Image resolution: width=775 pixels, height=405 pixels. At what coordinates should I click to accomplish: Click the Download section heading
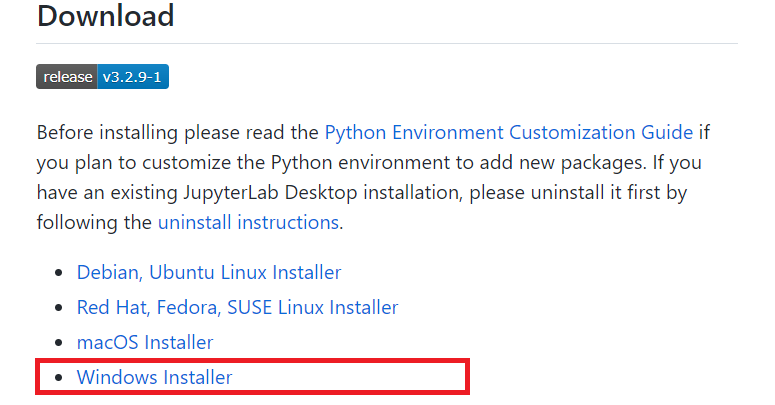[105, 16]
